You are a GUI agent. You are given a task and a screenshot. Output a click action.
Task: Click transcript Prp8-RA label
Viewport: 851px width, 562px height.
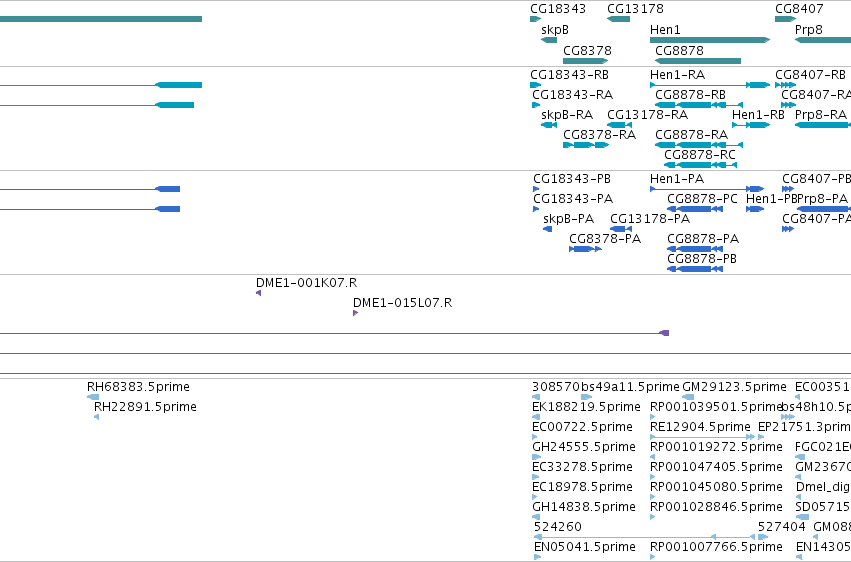tap(821, 115)
